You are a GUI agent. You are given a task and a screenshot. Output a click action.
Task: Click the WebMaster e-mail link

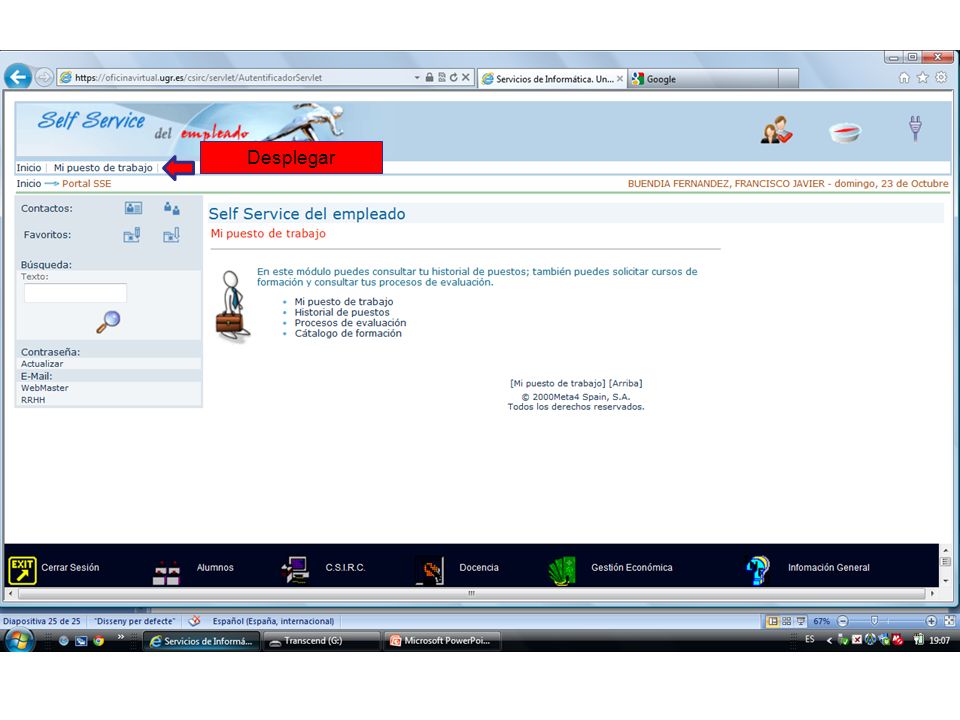pos(45,388)
